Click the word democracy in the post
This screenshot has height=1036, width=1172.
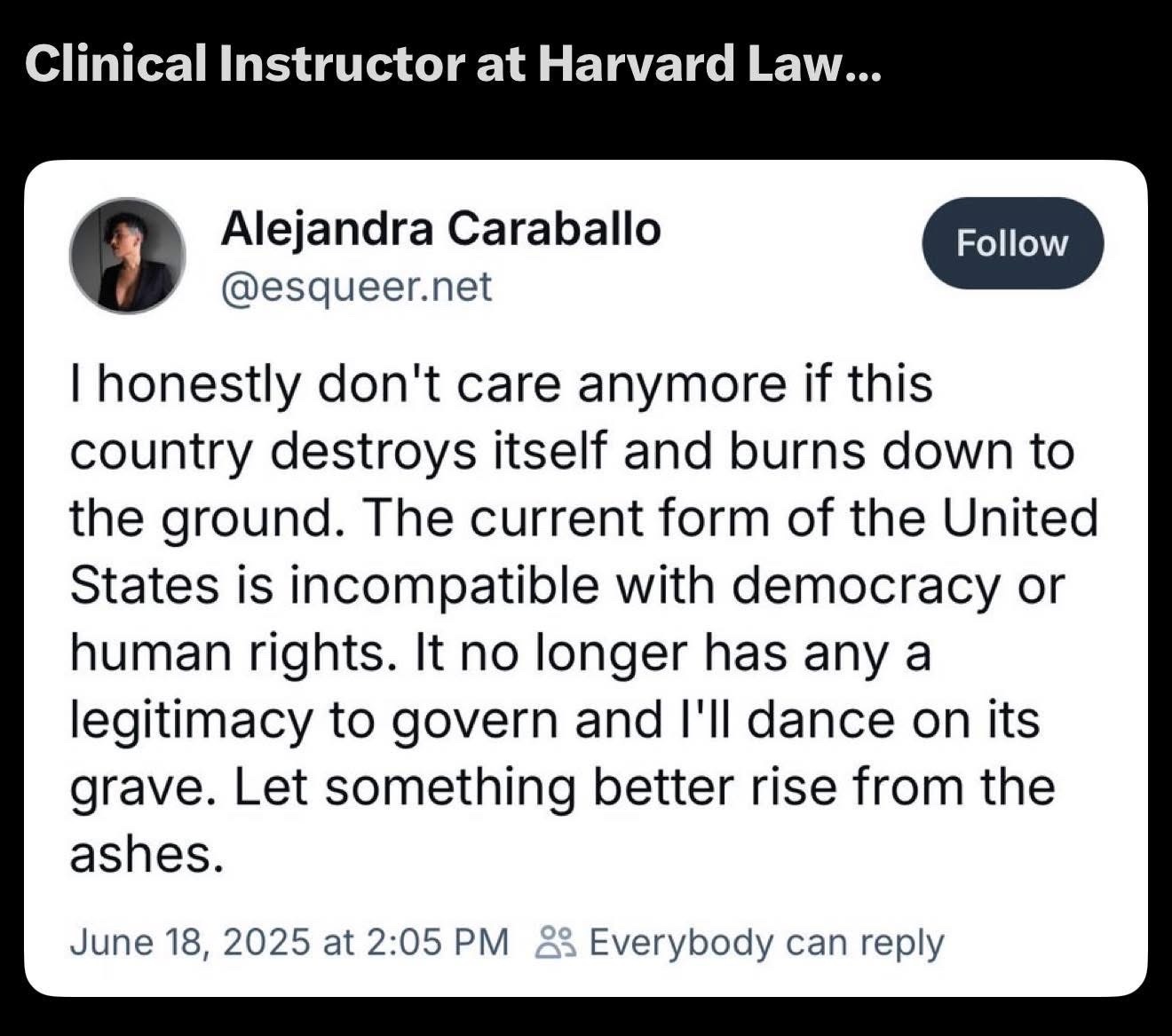[867, 587]
